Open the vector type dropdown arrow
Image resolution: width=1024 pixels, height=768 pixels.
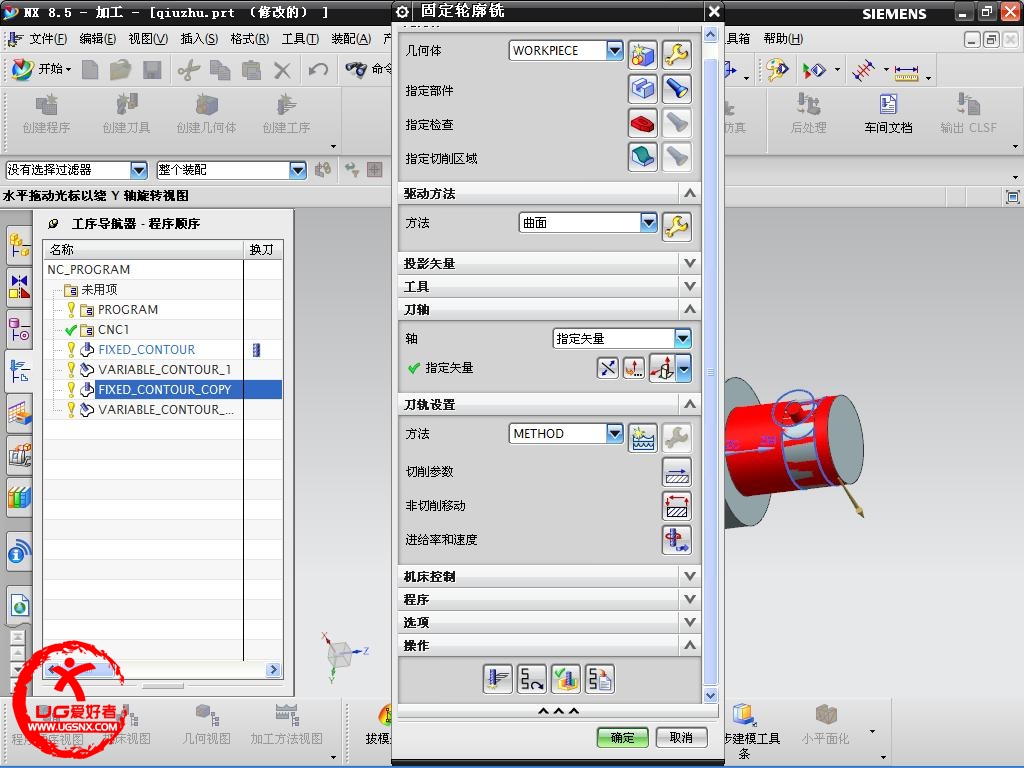[684, 369]
